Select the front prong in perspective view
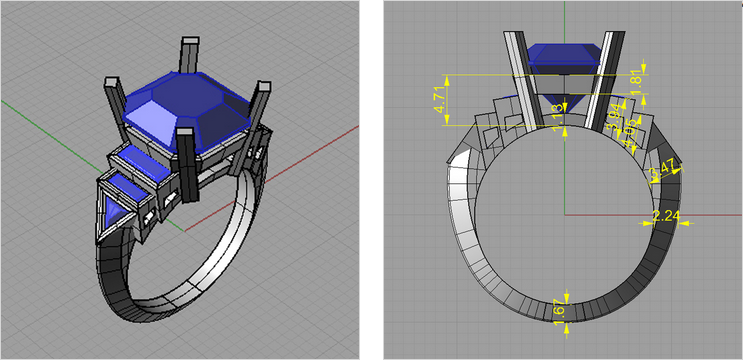Viewport: 743px width, 361px height. point(187,165)
